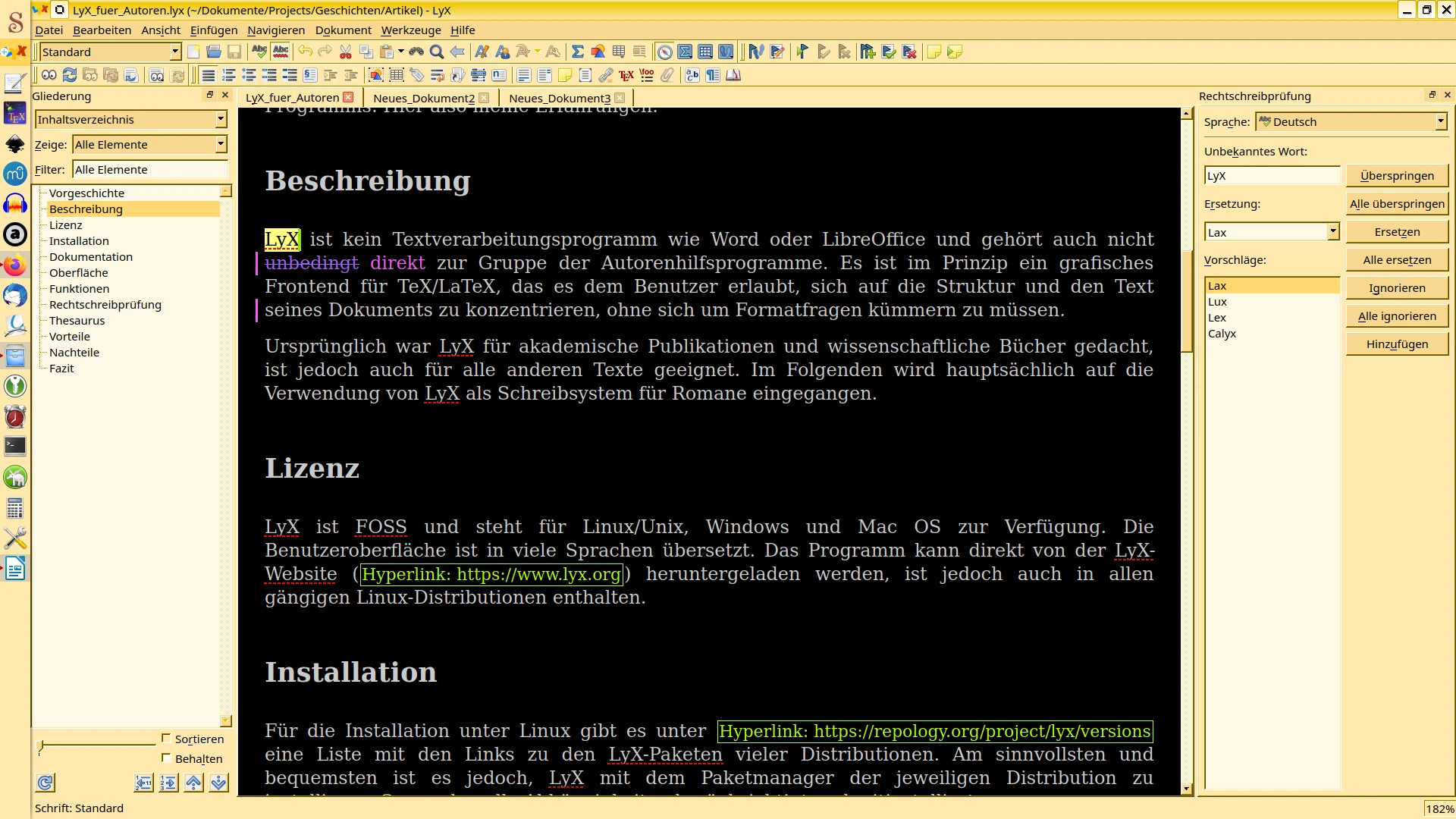Open the Sprache Deutsch dropdown
This screenshot has width=1456, height=819.
click(1351, 121)
